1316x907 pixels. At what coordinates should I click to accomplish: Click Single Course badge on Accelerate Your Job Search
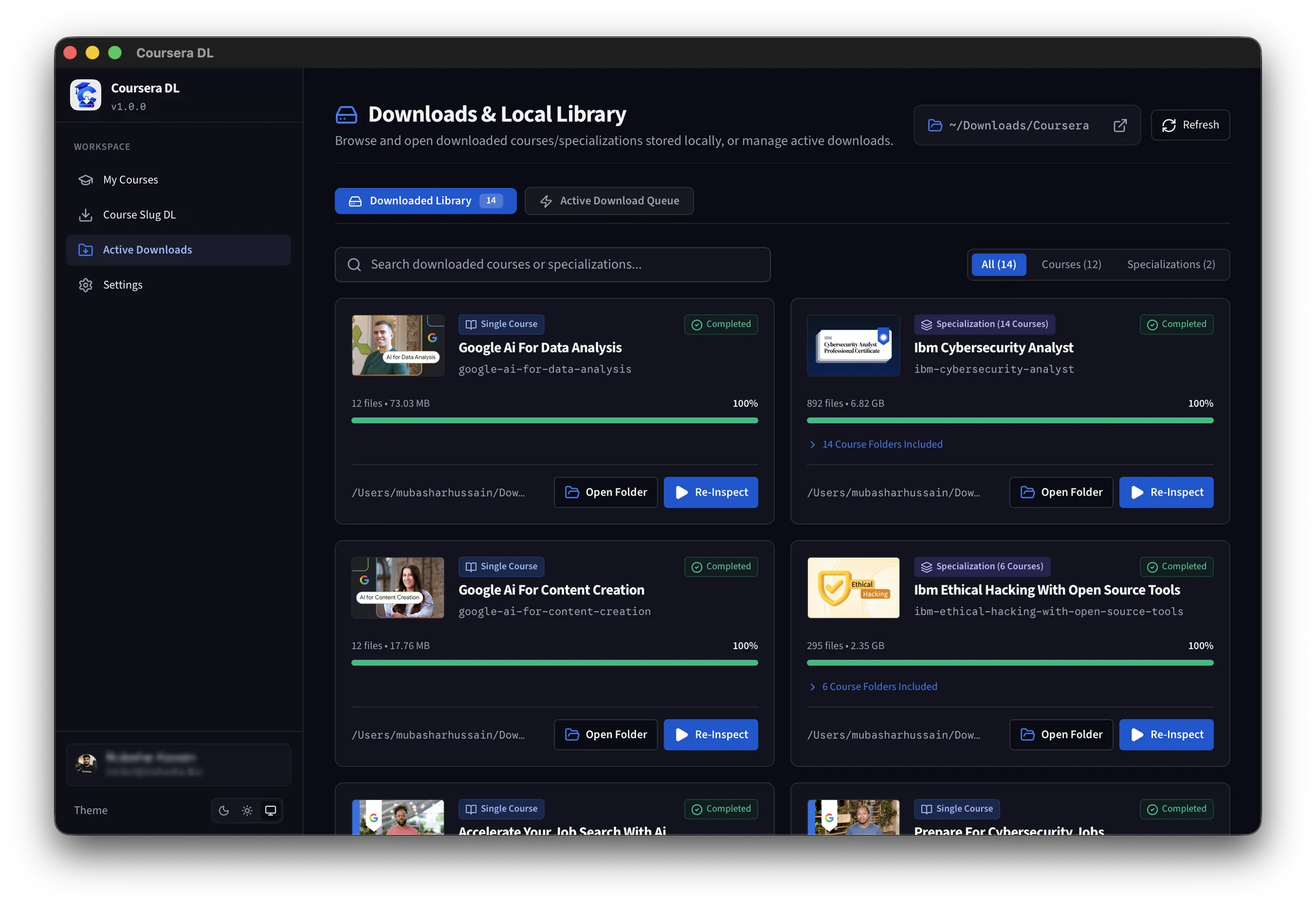click(x=502, y=809)
